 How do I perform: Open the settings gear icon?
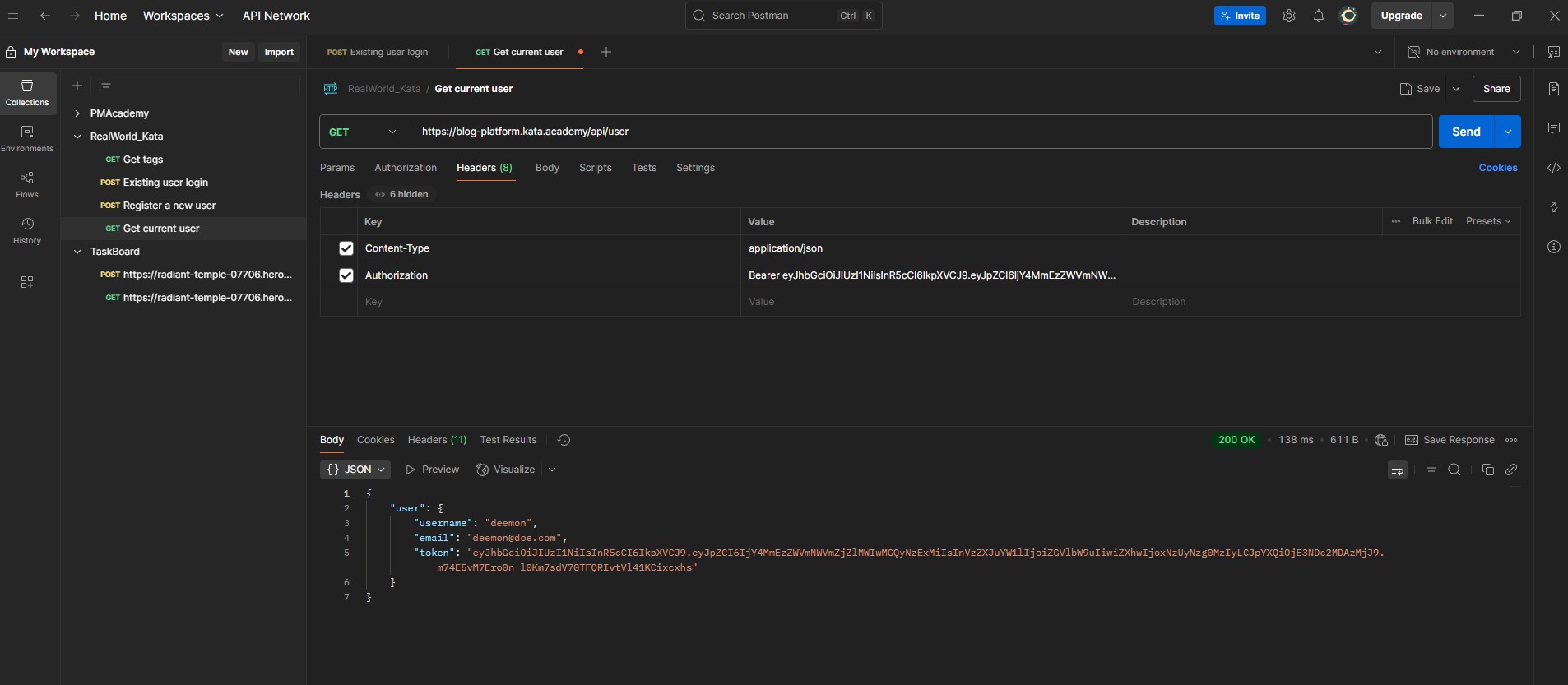(x=1289, y=16)
